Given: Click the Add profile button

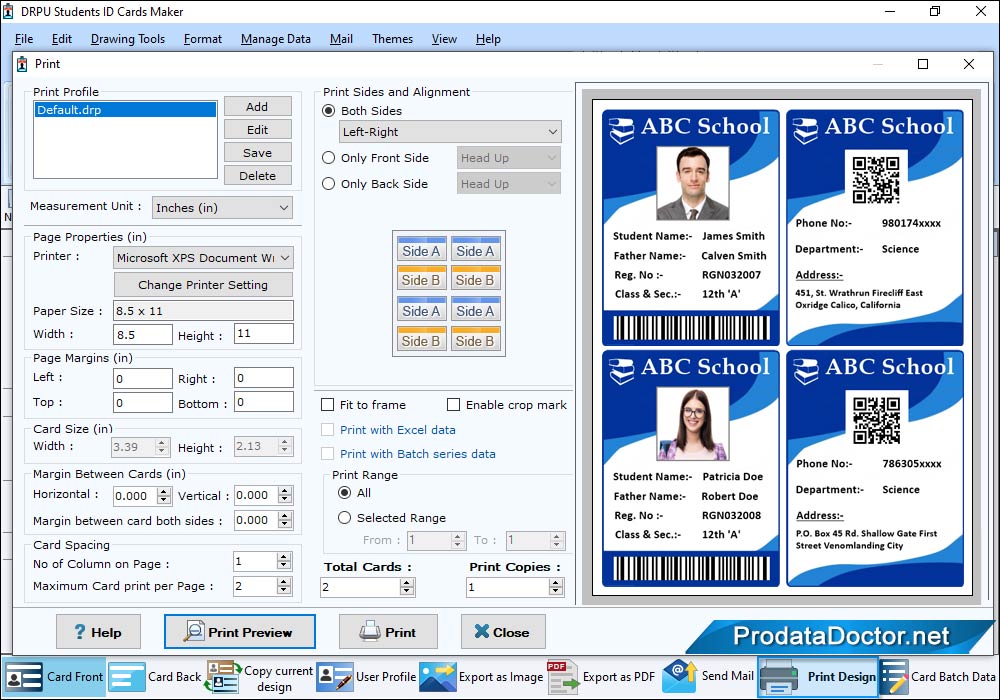Looking at the screenshot, I should click(x=258, y=106).
